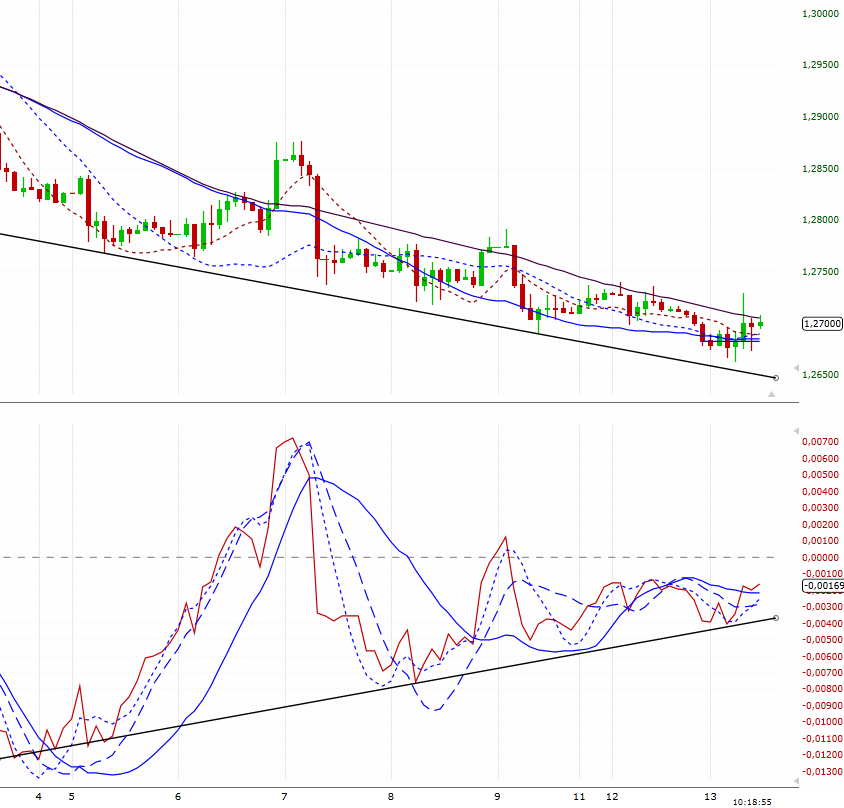Image resolution: width=844 pixels, height=808 pixels.
Task: Select the current price tag showing 1,27000
Action: pos(822,323)
